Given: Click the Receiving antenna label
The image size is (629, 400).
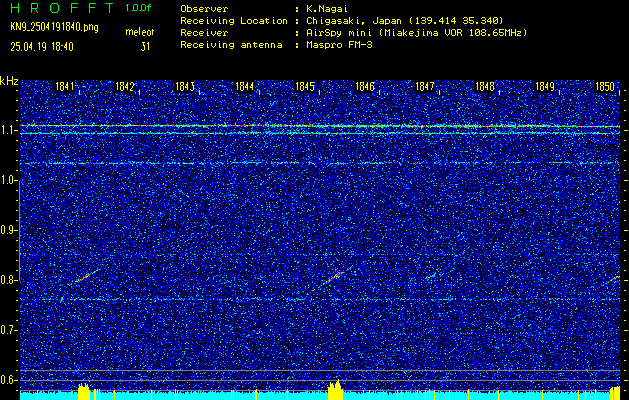Looking at the screenshot, I should pos(231,45).
